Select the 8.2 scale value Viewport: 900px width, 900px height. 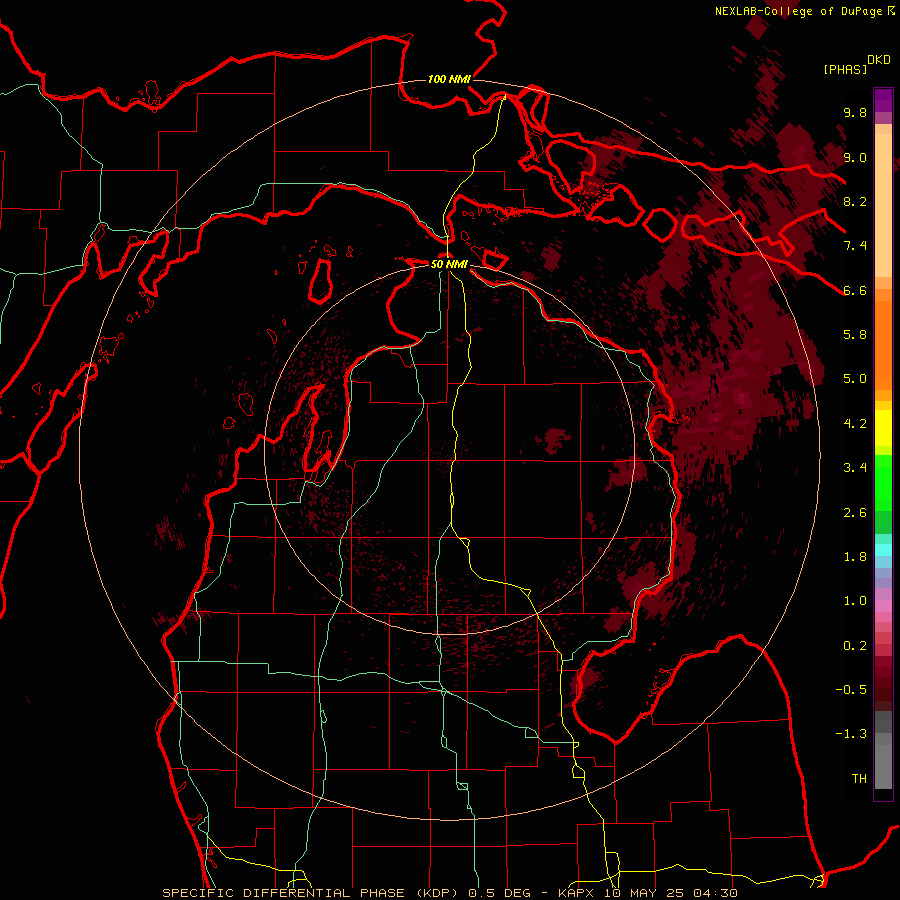855,202
